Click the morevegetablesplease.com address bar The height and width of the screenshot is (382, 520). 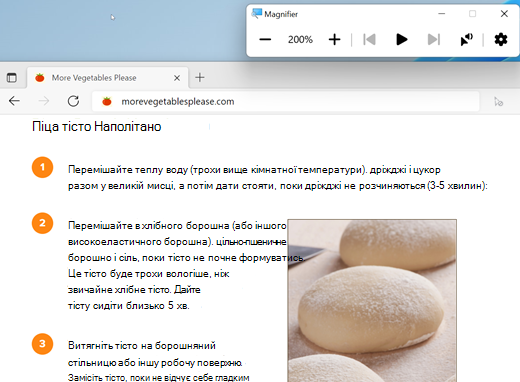click(286, 101)
